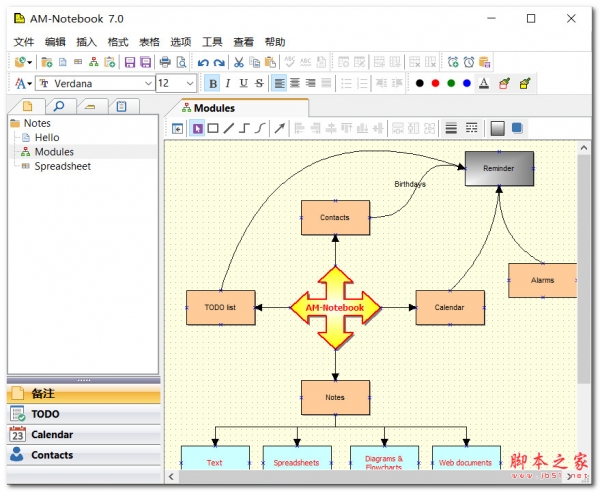Toggle strikethrough formatting
This screenshot has width=600, height=492.
[259, 83]
